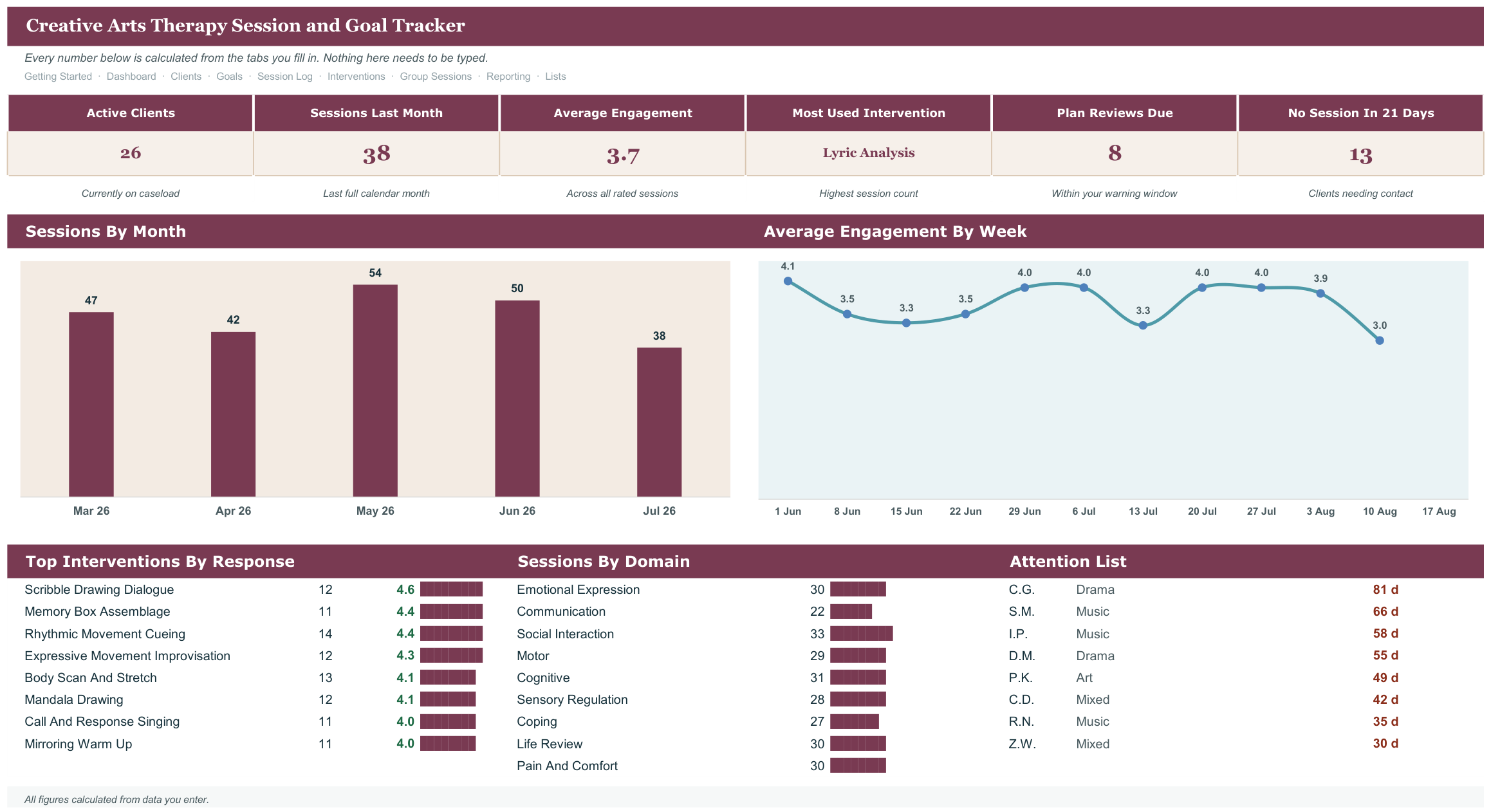Select the 20 Jul engagement data point
The width and height of the screenshot is (1491, 812).
[x=1202, y=288]
